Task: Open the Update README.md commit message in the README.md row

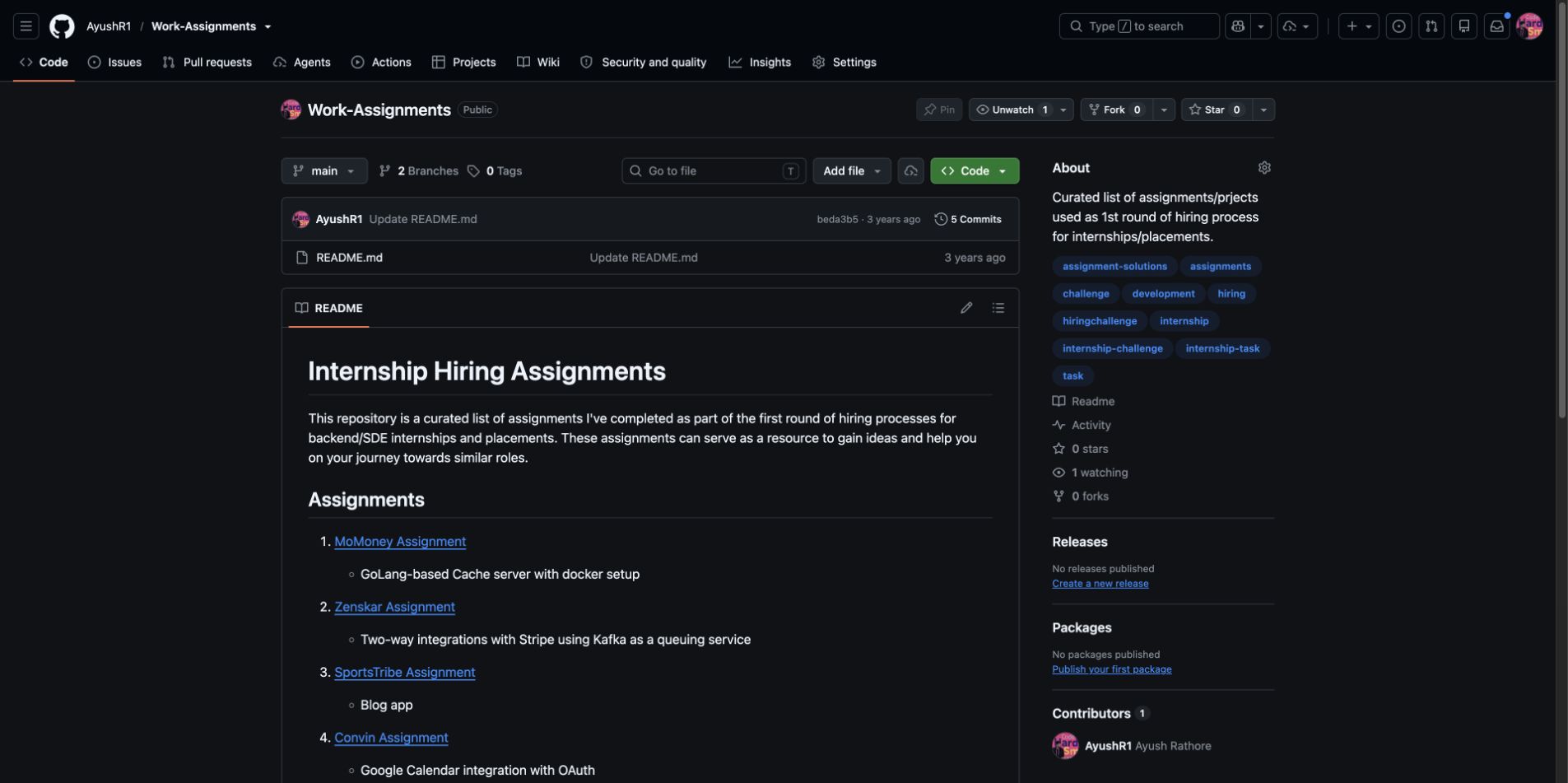Action: 643,258
